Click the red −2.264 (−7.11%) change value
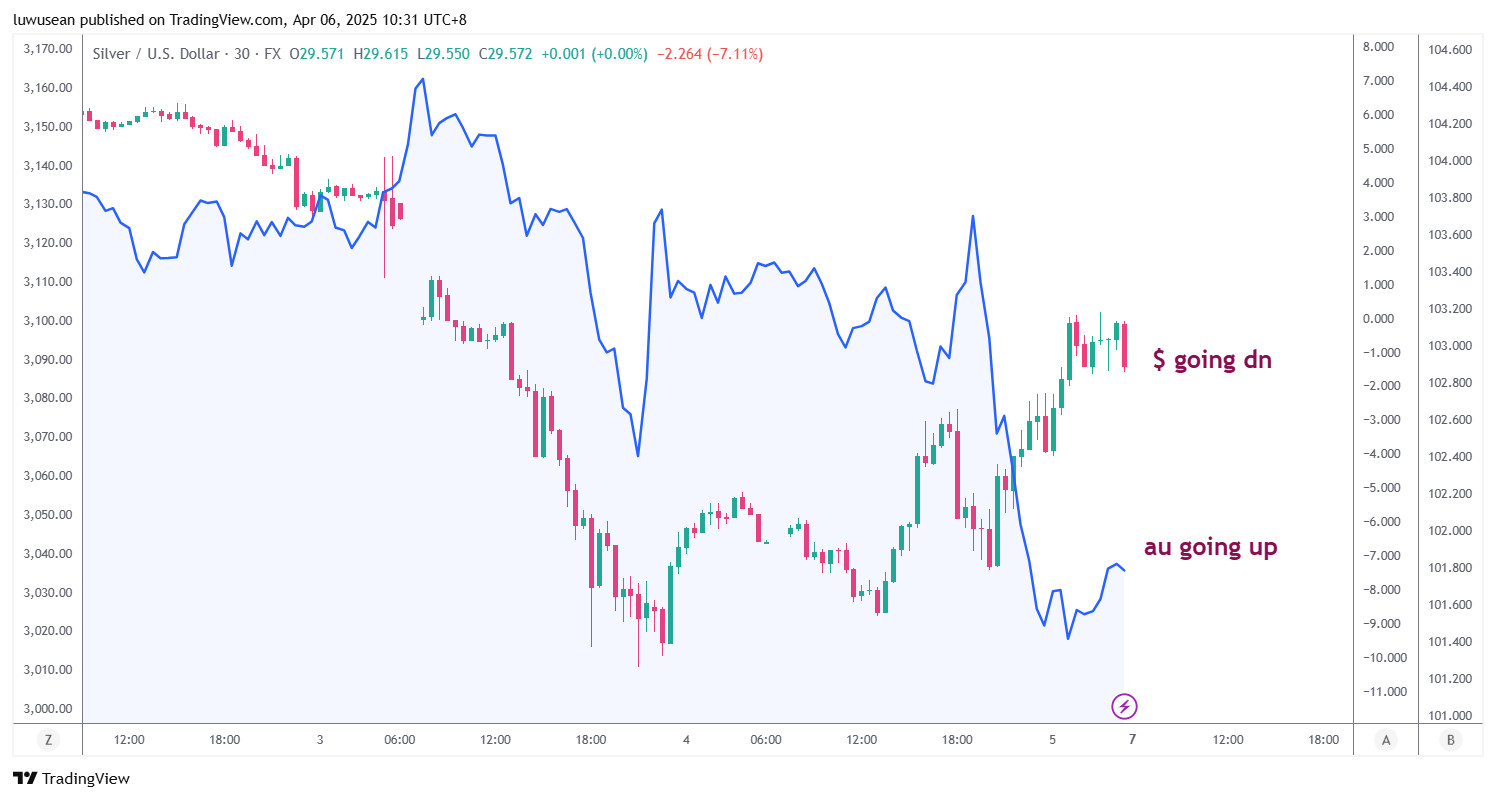This screenshot has height=800, width=1496. [x=709, y=54]
